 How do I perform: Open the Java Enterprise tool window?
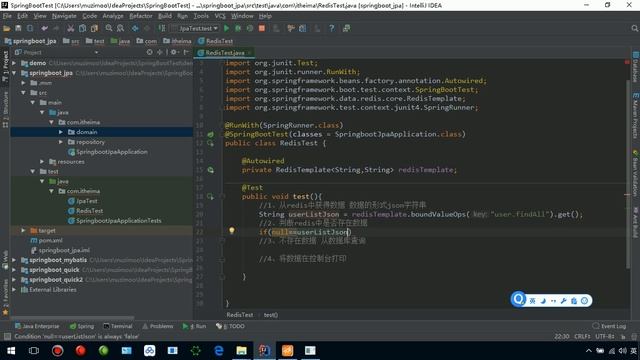pos(37,326)
